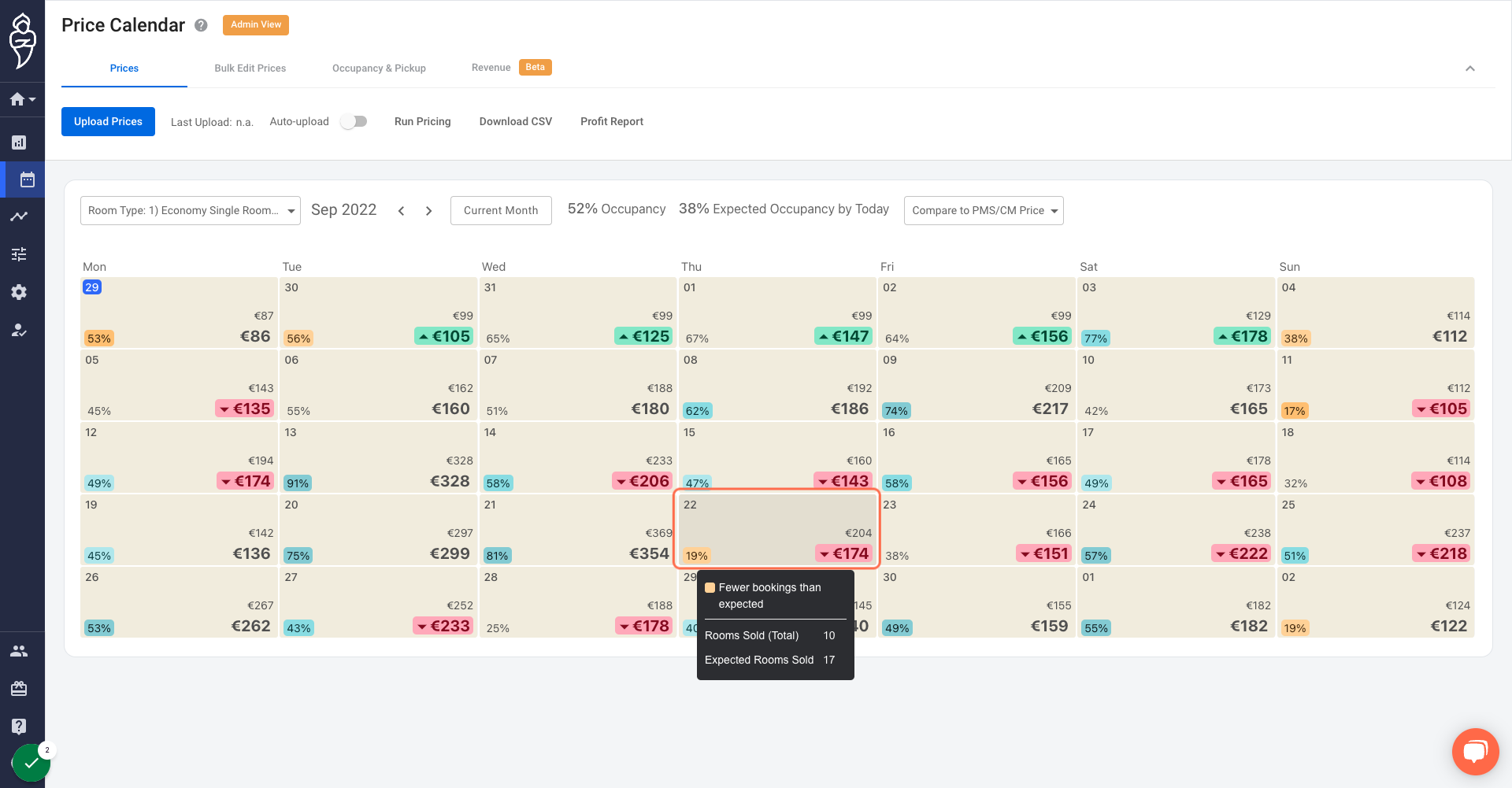This screenshot has height=788, width=1512.
Task: Open the help question icon in sidebar
Action: tap(19, 726)
